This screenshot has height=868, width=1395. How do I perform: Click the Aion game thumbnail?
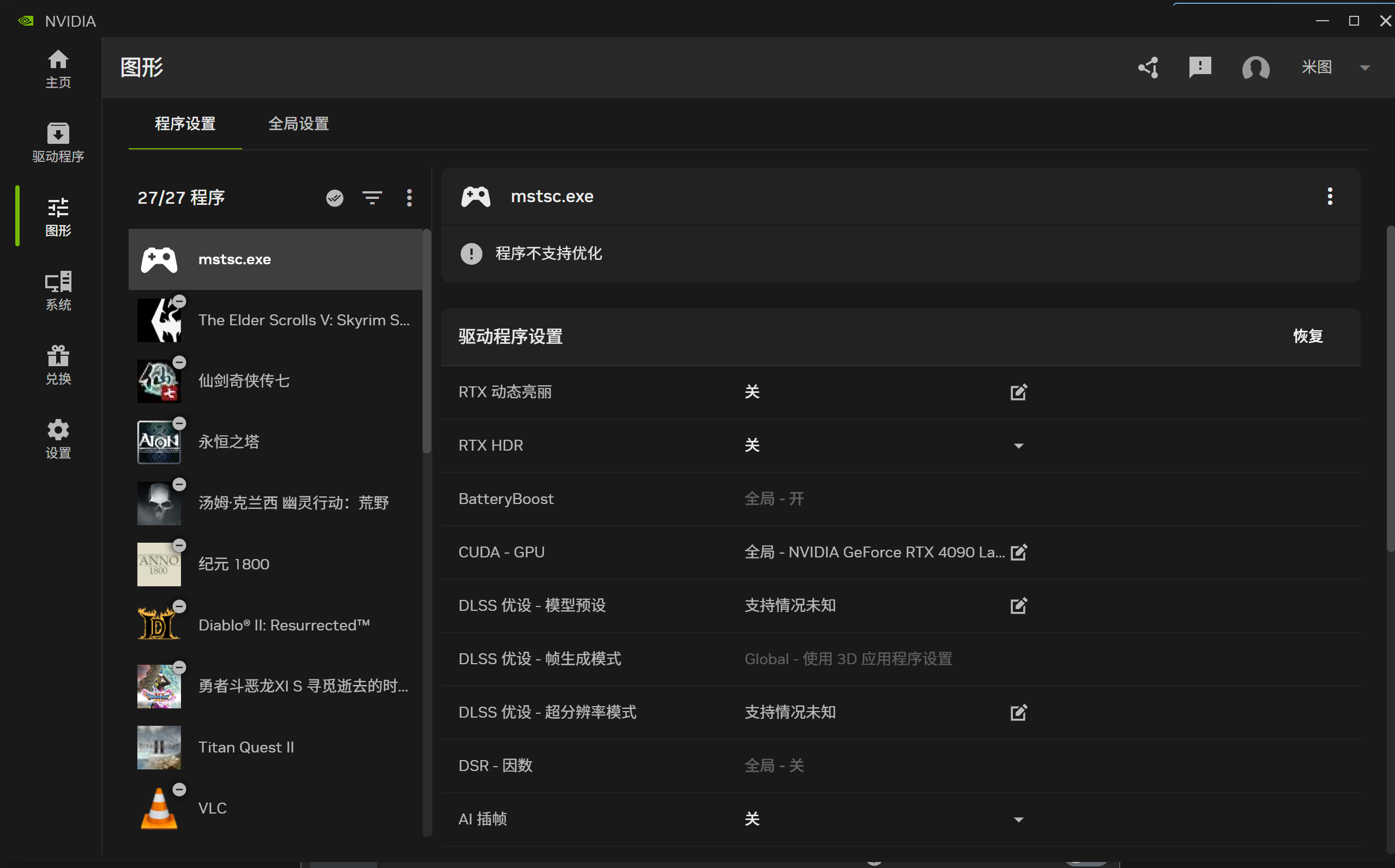pos(159,442)
